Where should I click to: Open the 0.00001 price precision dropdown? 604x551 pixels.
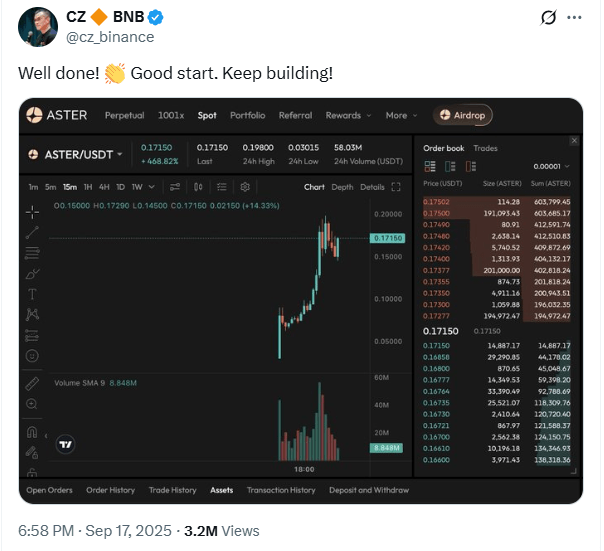[x=551, y=167]
